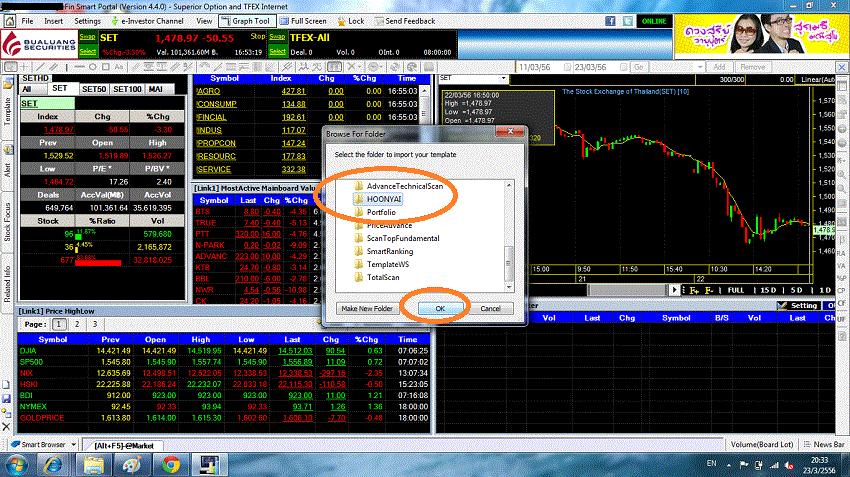The height and width of the screenshot is (477, 850).
Task: Click the Windows Start orb
Action: click(x=17, y=465)
